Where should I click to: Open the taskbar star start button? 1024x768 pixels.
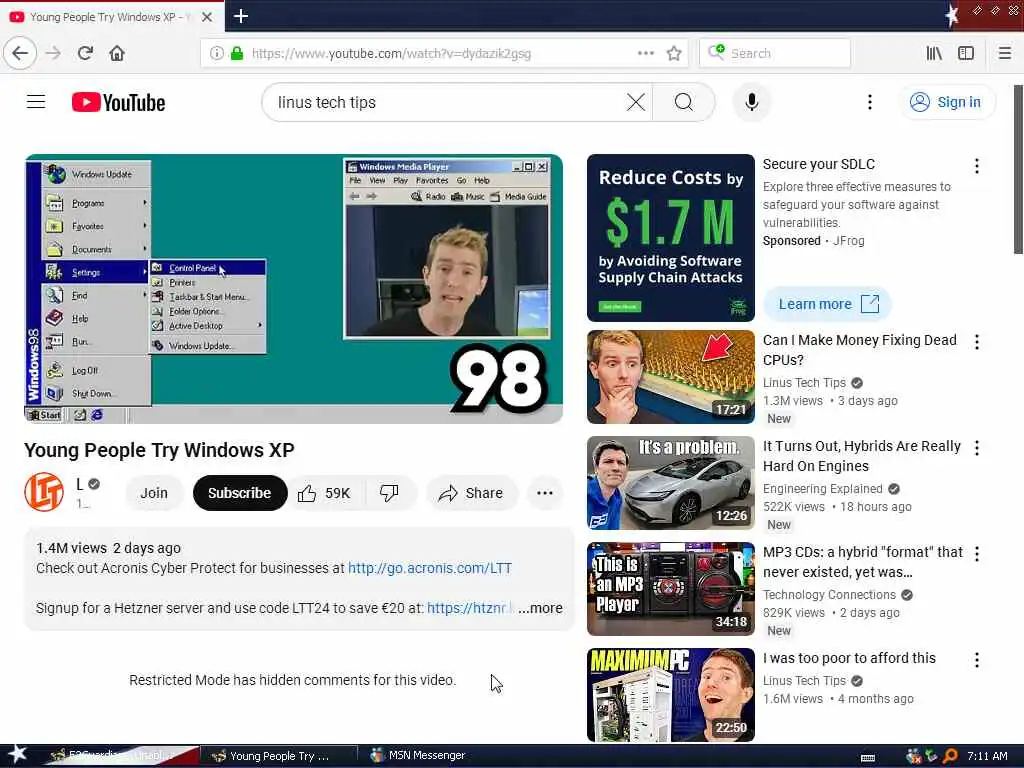click(x=17, y=755)
